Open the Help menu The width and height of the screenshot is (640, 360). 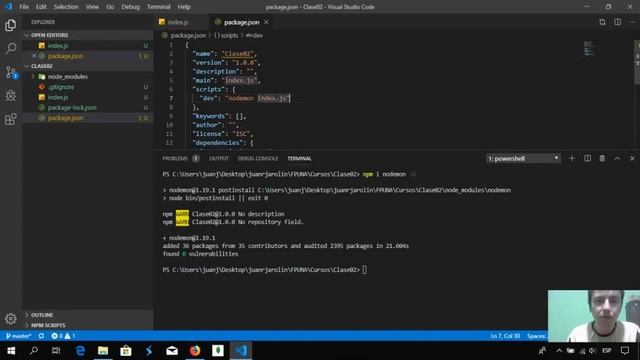point(184,7)
